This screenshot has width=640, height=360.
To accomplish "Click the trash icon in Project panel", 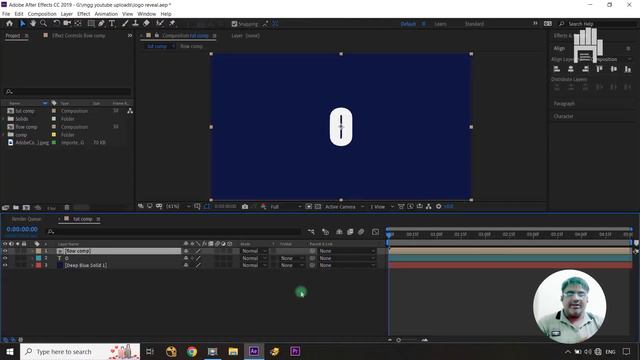I will 67,207.
